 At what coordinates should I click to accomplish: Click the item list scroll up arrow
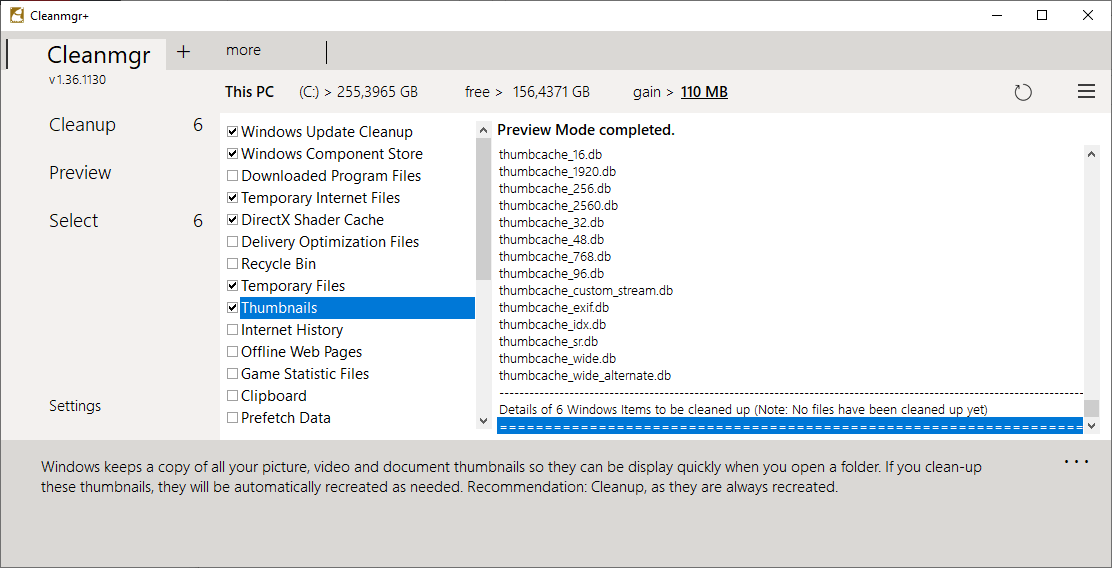point(483,130)
